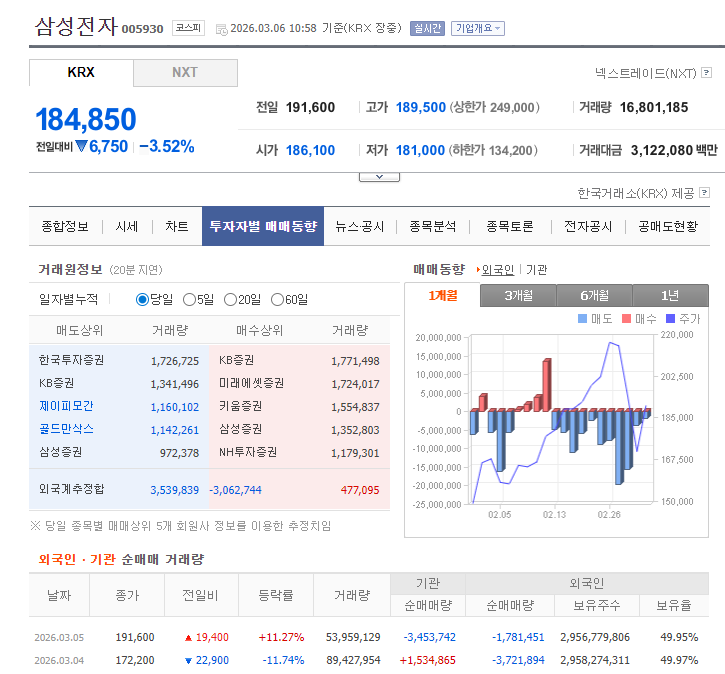
Task: Click the help icon next to 한국거래소(KRX) 제공
Action: coord(706,192)
